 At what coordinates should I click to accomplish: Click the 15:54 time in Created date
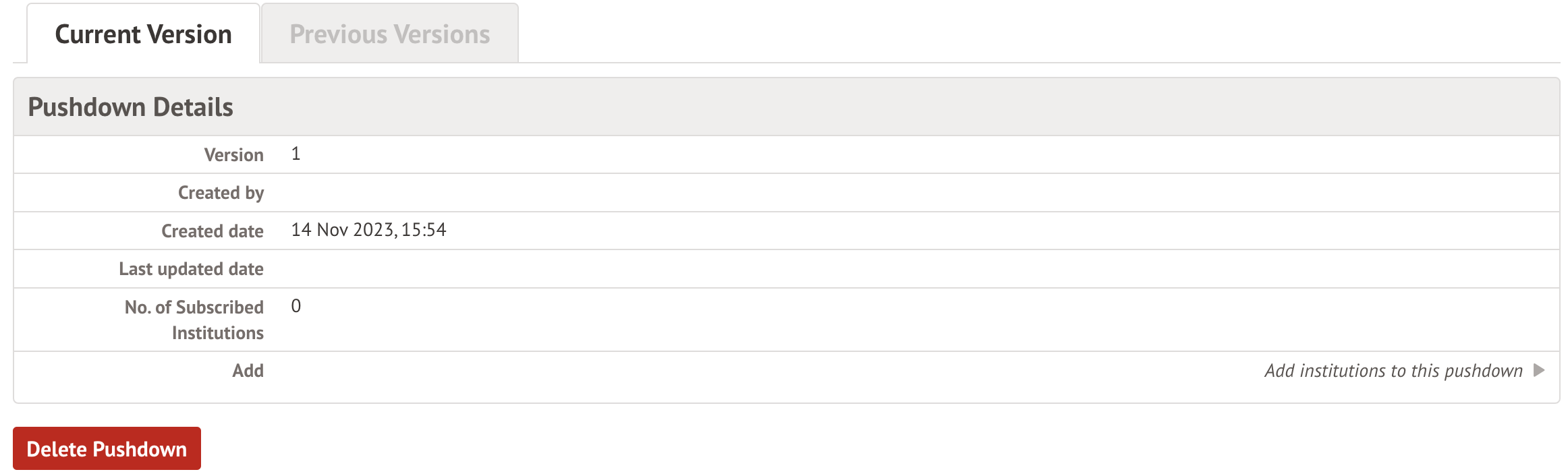click(x=424, y=231)
